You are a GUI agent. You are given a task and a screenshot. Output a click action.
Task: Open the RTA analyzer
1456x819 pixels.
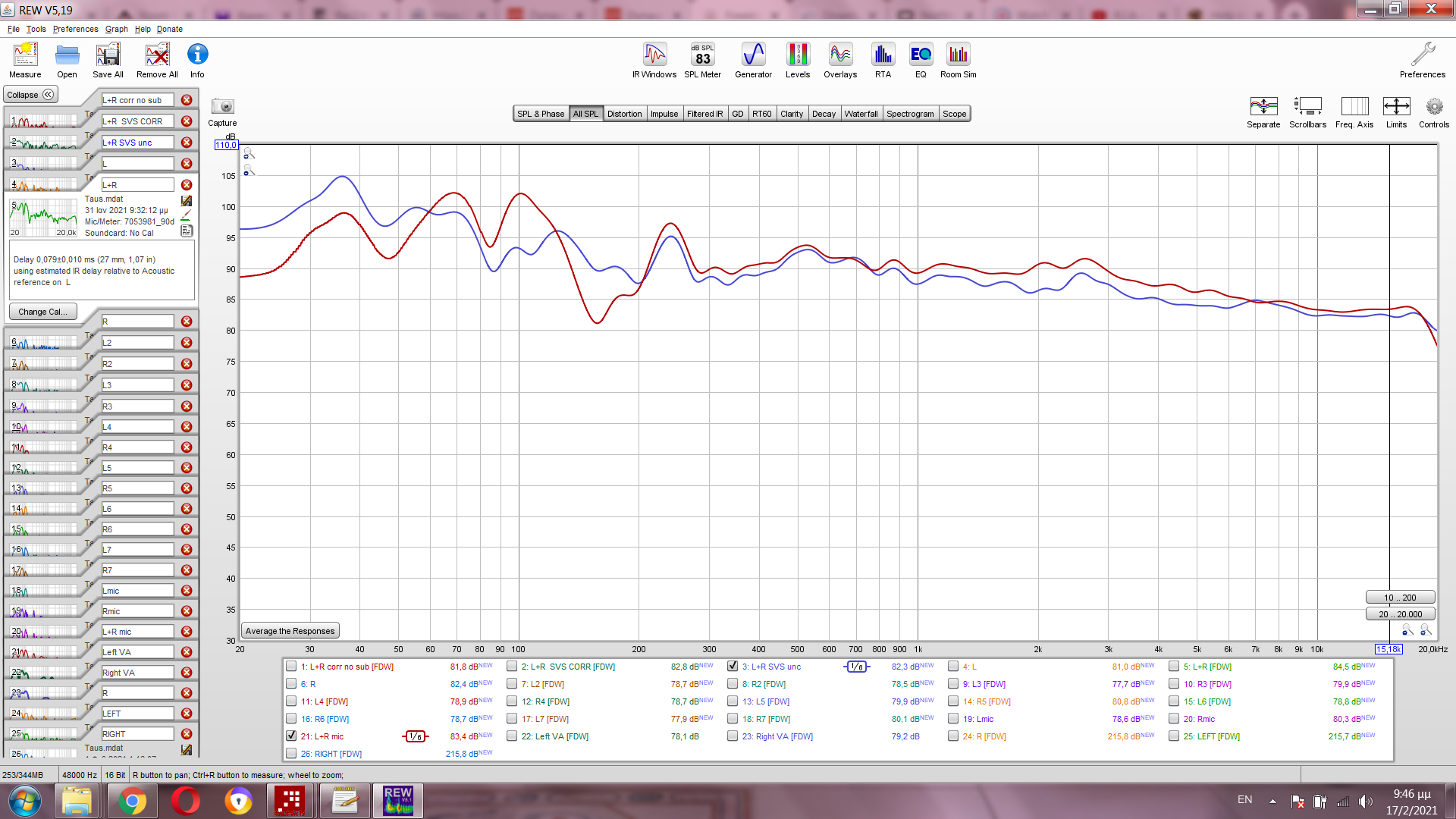coord(883,60)
